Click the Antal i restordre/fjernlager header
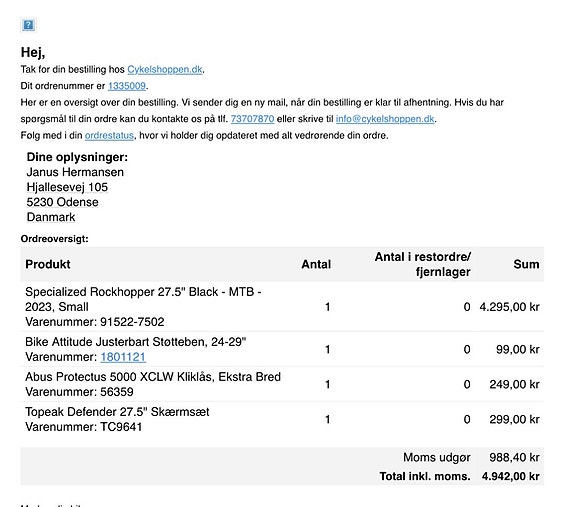Screen dimensions: 575x507 coord(422,264)
